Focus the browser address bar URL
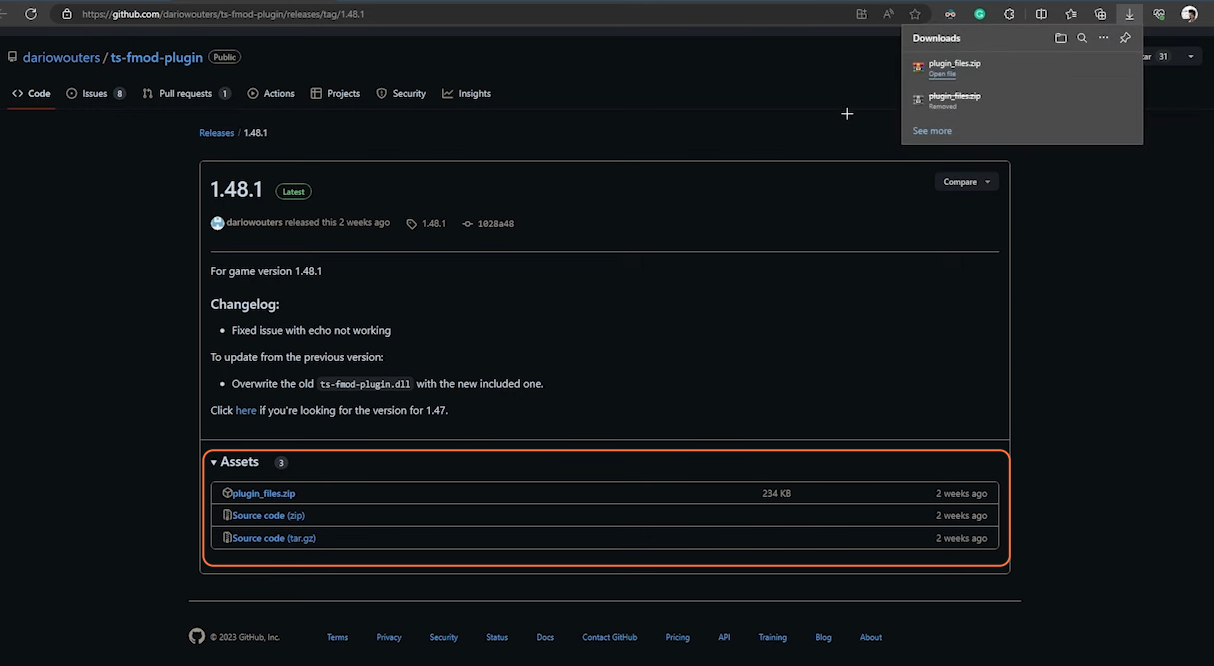The image size is (1214, 666). click(223, 14)
